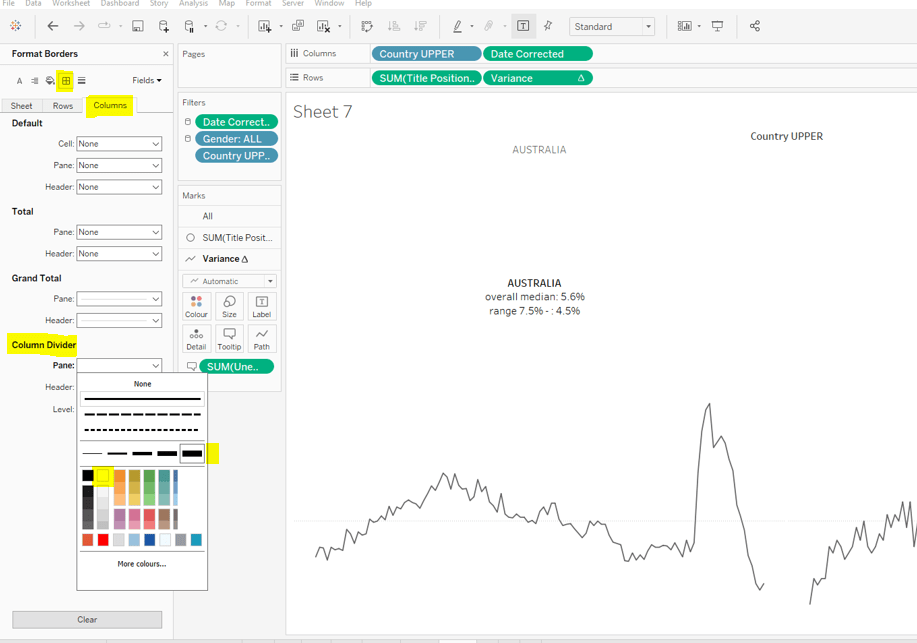Viewport: 917px width, 643px height.
Task: Choose the dashed line style
Action: tap(142, 414)
